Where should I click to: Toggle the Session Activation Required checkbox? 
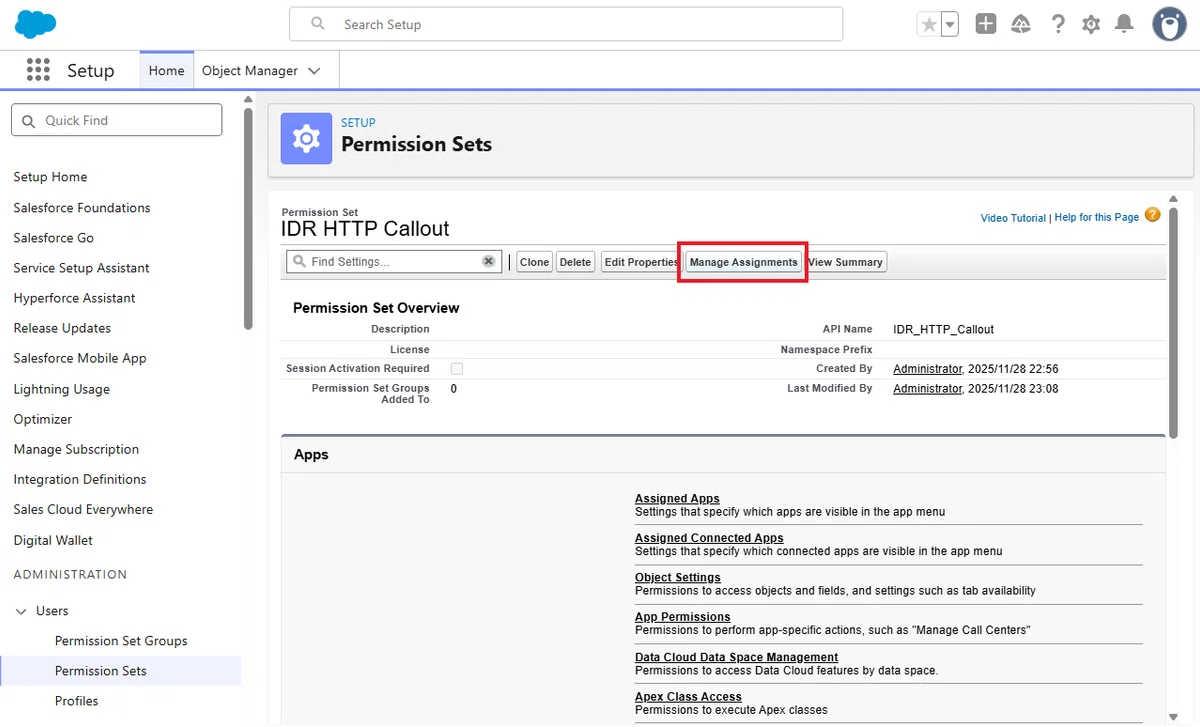pos(456,369)
